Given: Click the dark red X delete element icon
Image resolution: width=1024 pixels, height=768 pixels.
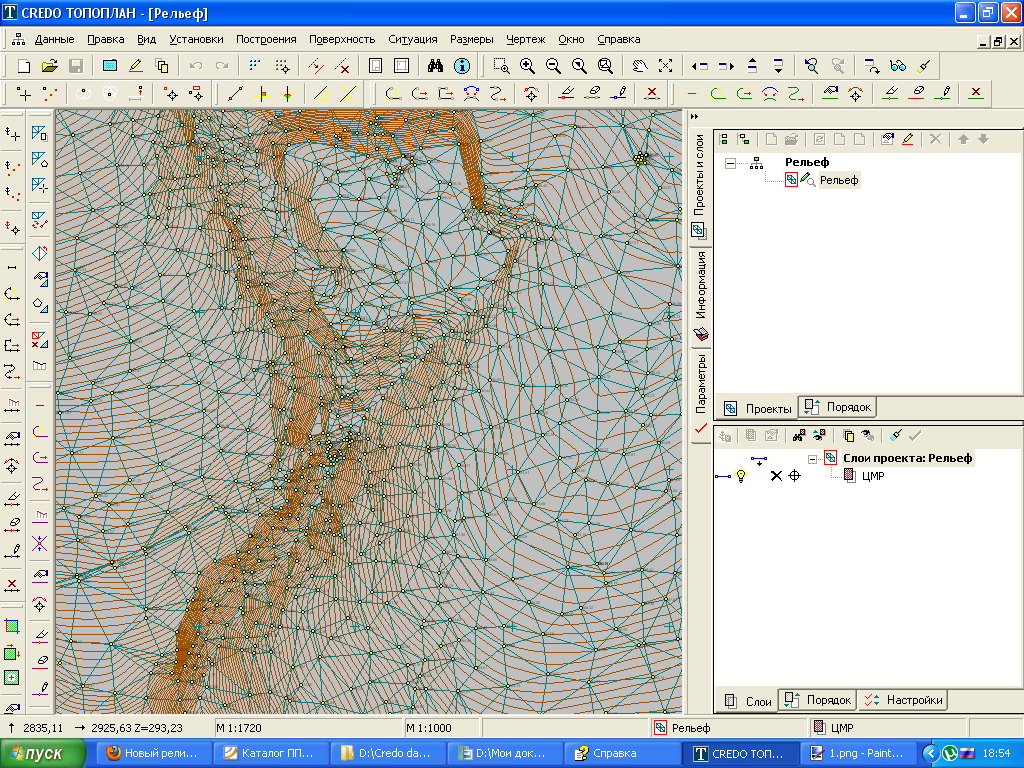Looking at the screenshot, I should 651,93.
